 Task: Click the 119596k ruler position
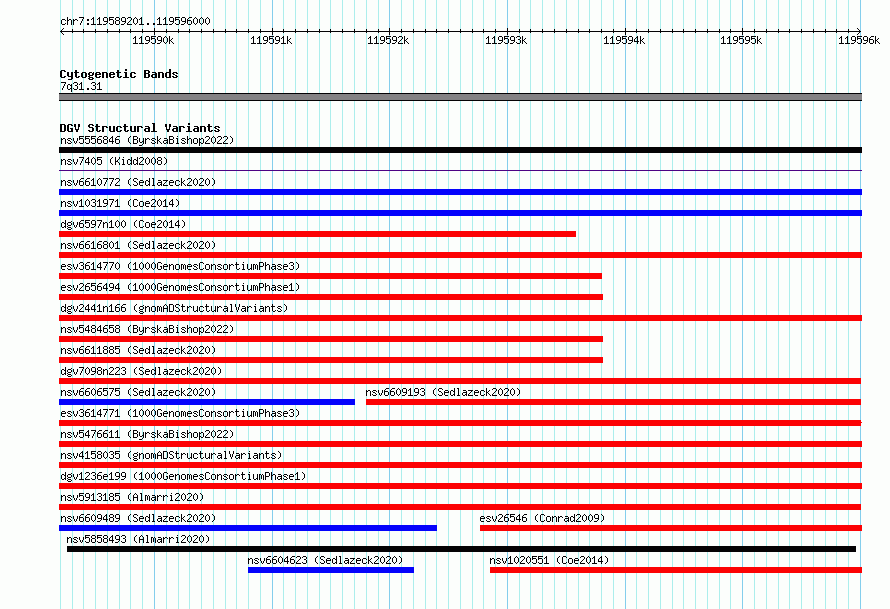pos(859,40)
